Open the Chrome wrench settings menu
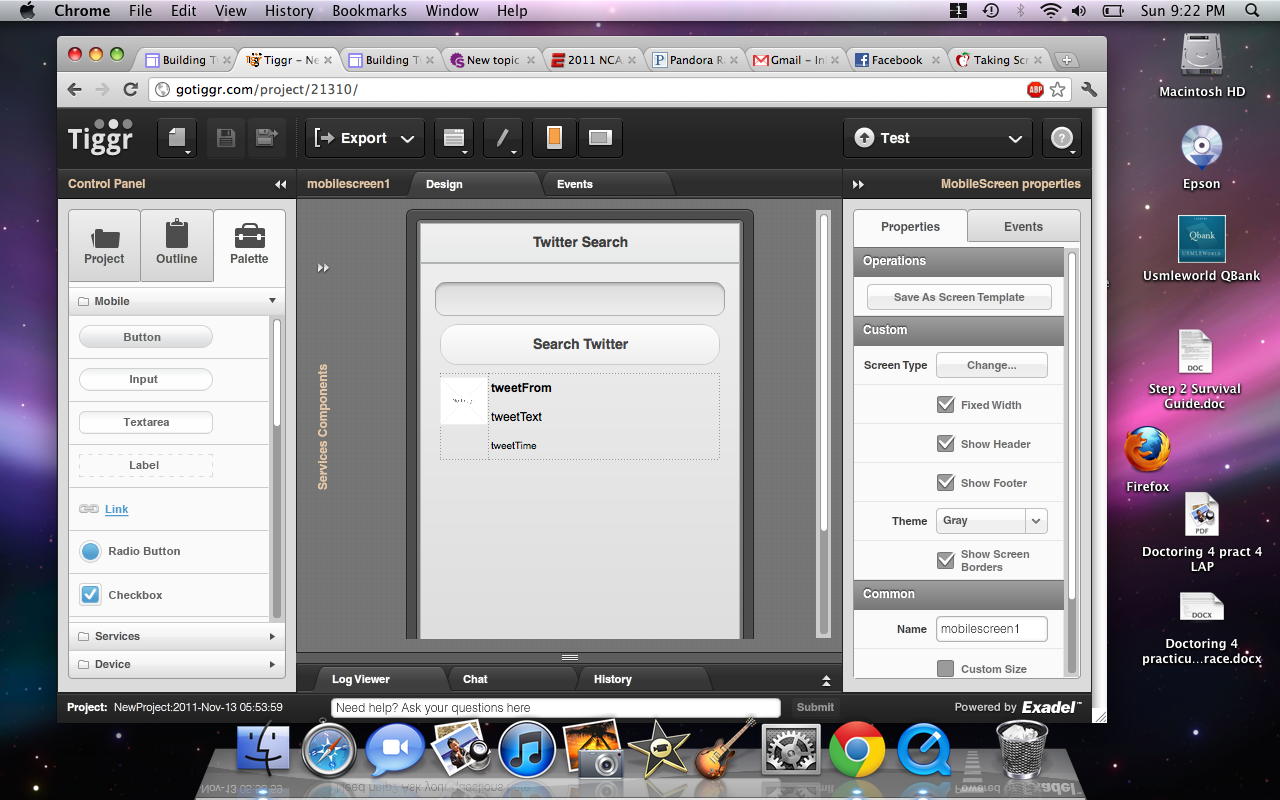The height and width of the screenshot is (800, 1280). [x=1089, y=89]
